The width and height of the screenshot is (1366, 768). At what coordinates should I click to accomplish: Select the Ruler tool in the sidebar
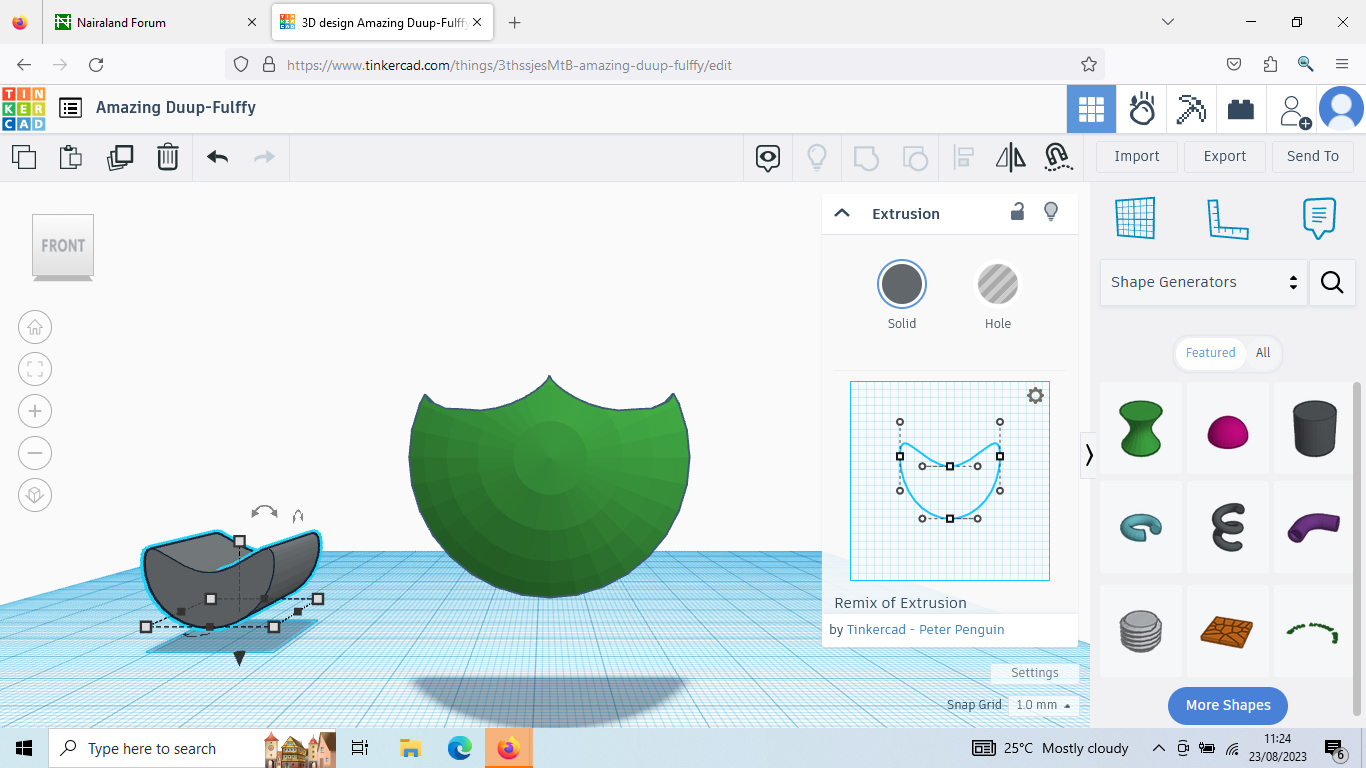[1228, 220]
